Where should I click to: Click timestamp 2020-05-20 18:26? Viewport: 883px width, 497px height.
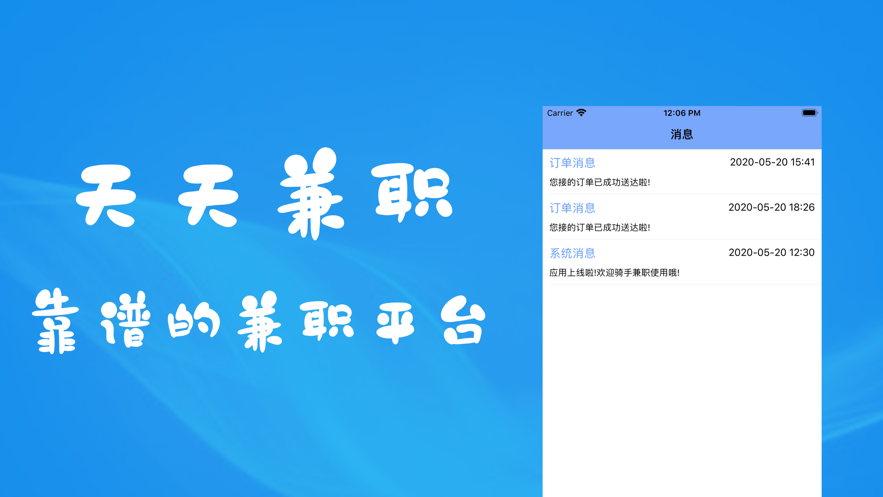(771, 207)
